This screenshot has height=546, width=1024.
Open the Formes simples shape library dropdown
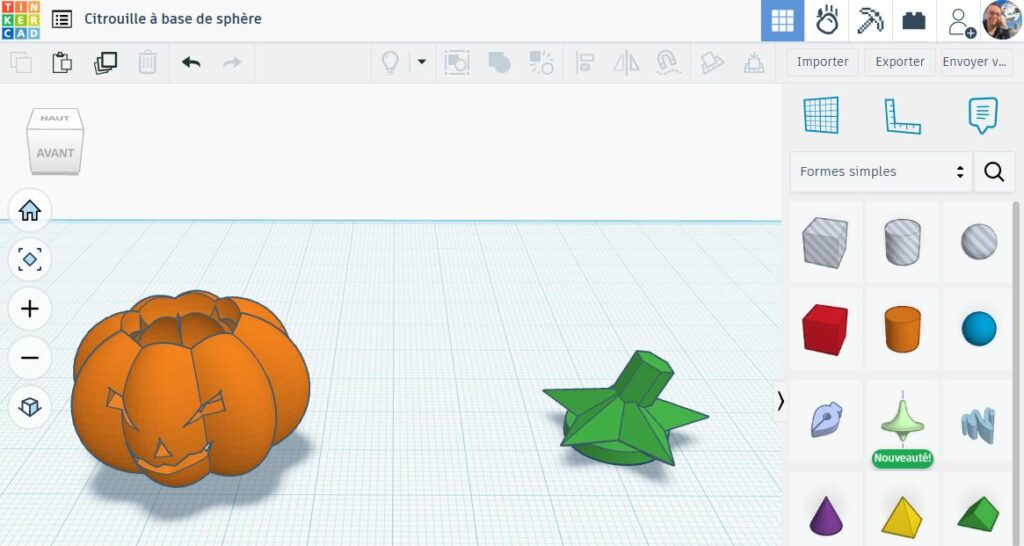tap(881, 172)
